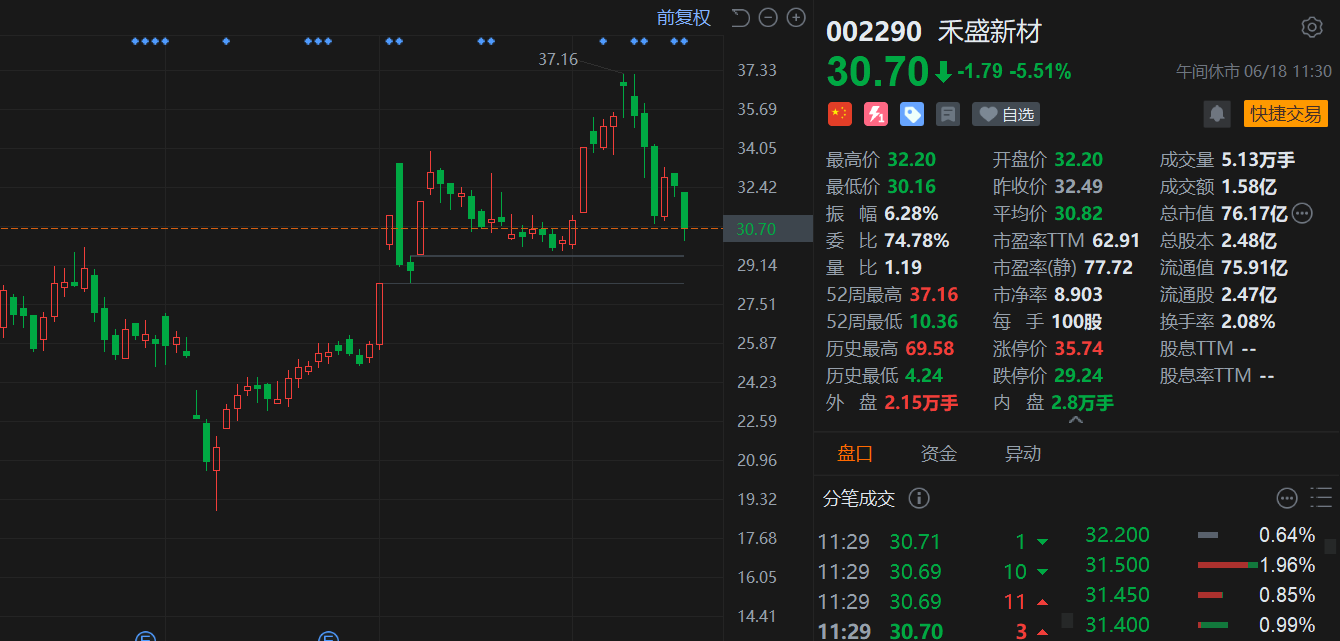Switch to the 资金 tab

click(939, 454)
